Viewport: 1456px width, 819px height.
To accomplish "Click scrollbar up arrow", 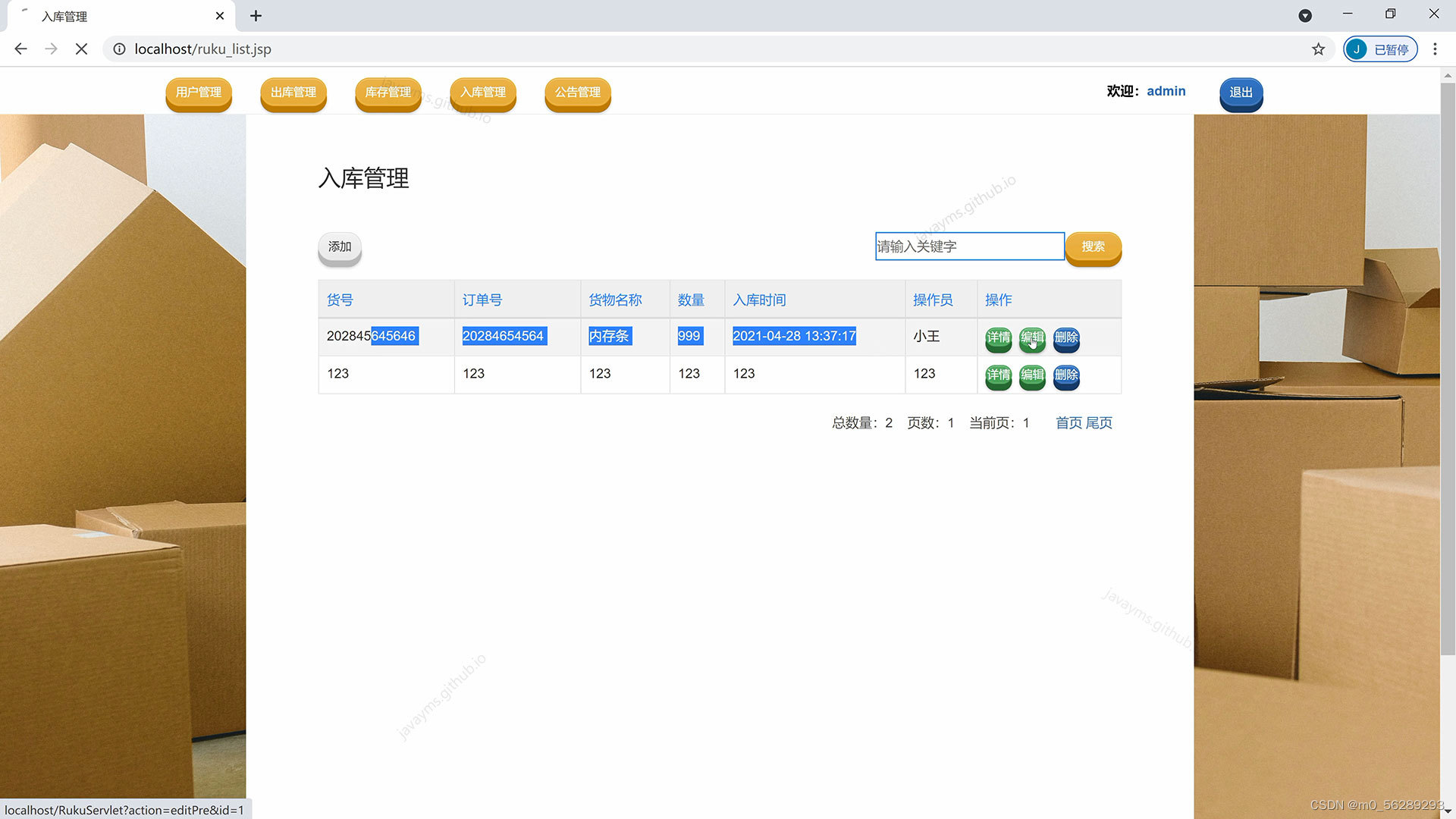I will click(1448, 75).
